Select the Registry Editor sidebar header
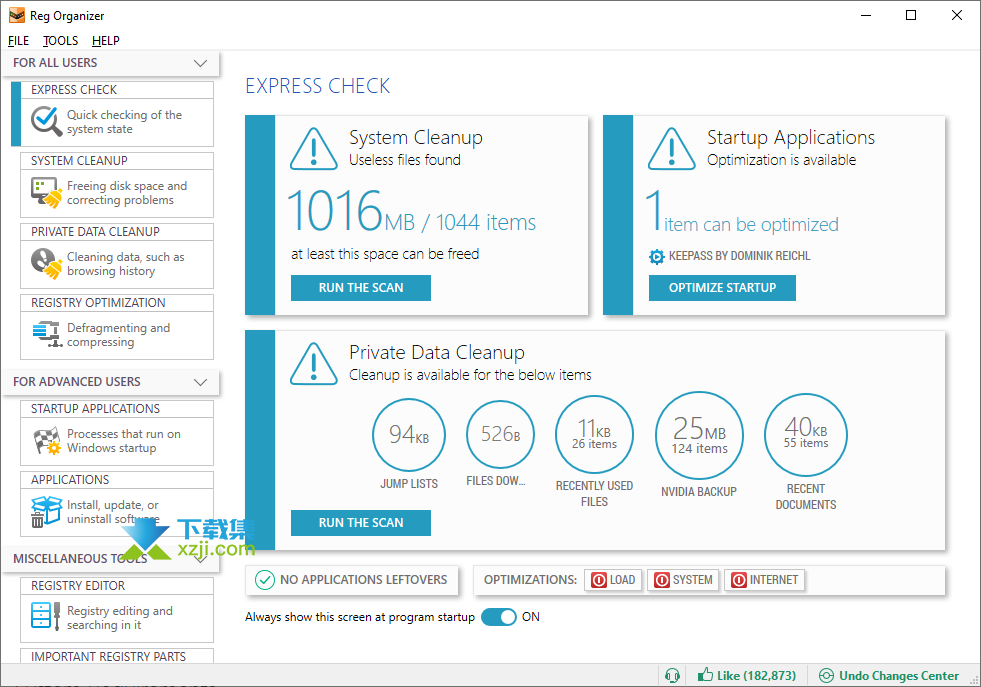 click(x=117, y=586)
